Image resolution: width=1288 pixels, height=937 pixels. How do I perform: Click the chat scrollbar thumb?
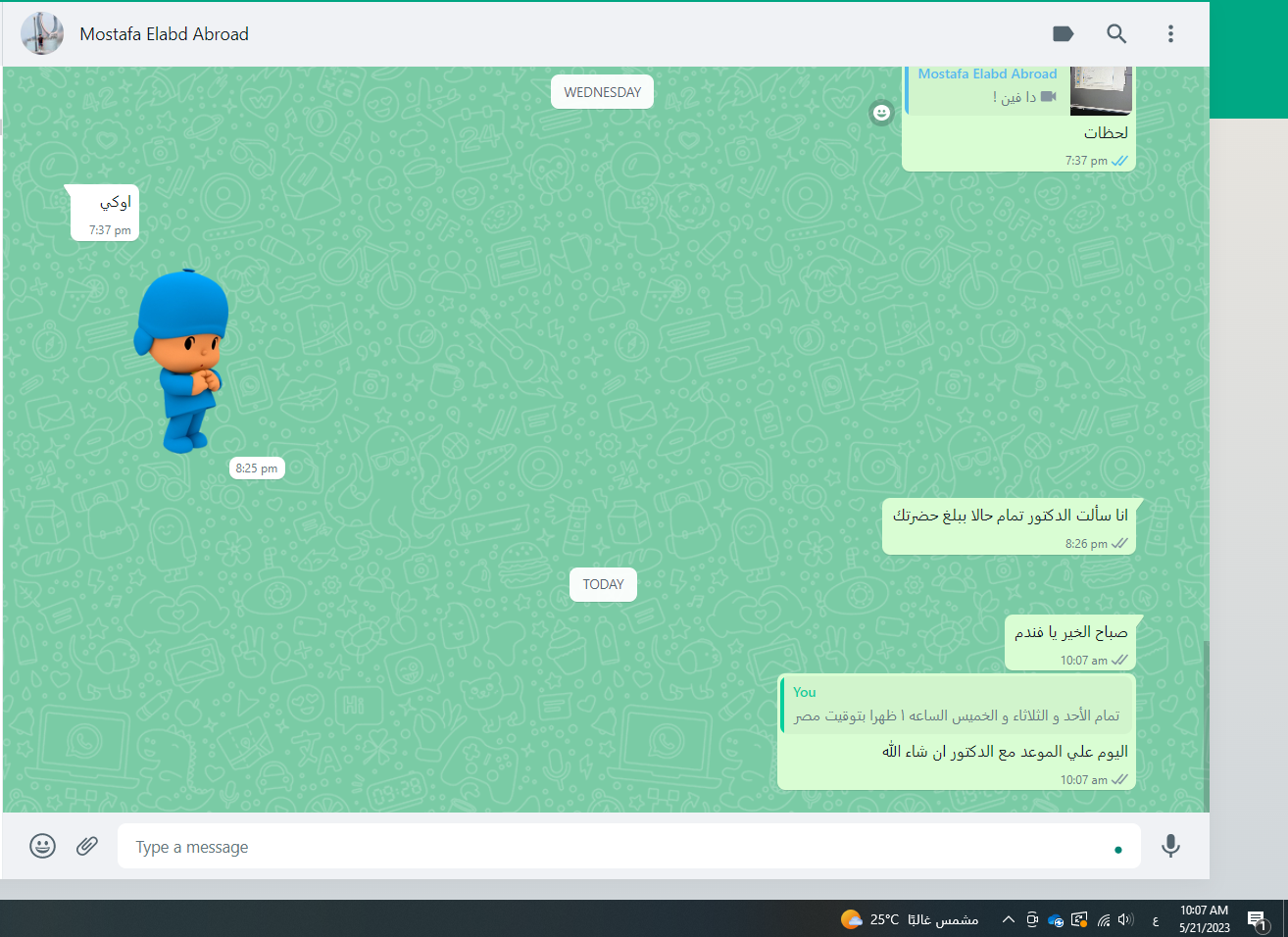tap(1207, 726)
